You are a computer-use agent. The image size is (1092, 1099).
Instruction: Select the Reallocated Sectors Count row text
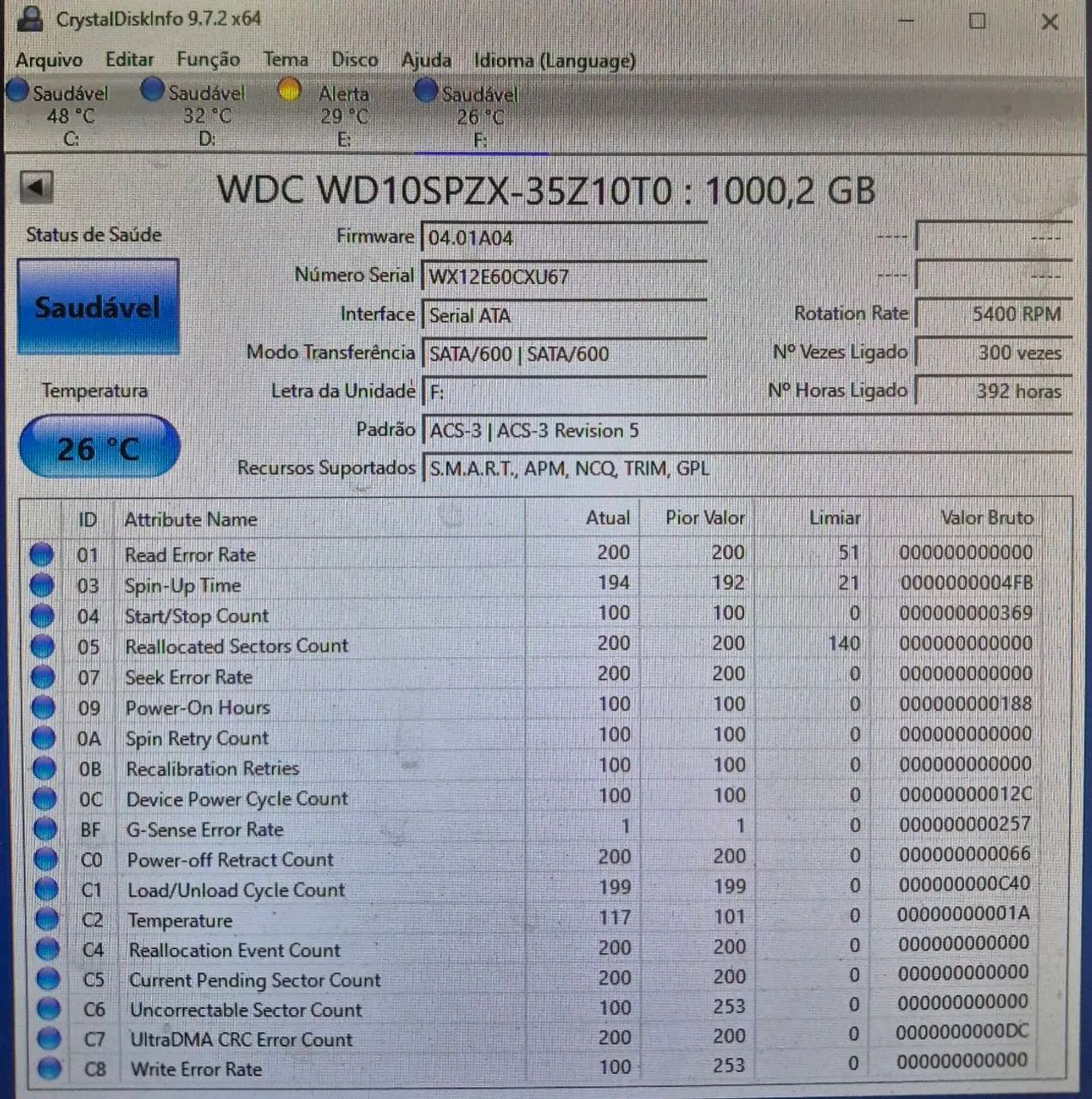pos(237,646)
